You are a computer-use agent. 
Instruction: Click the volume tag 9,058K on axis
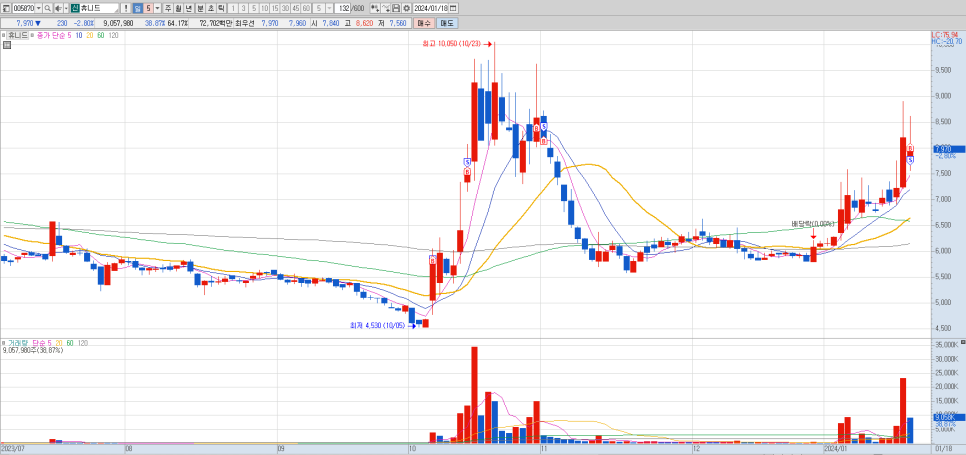(x=948, y=417)
